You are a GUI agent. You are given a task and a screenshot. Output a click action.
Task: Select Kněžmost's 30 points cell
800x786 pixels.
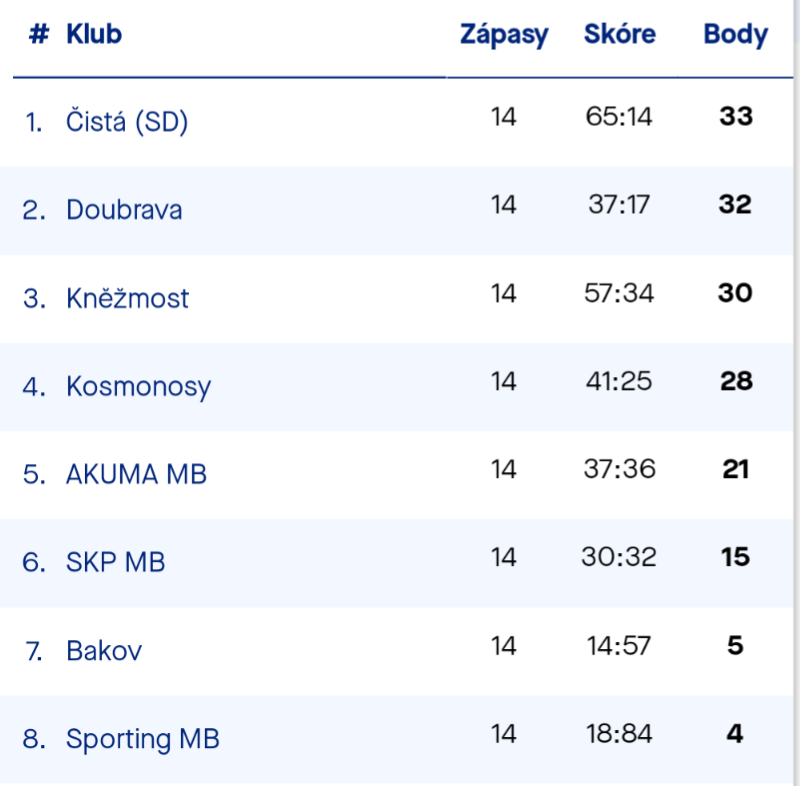pos(736,293)
